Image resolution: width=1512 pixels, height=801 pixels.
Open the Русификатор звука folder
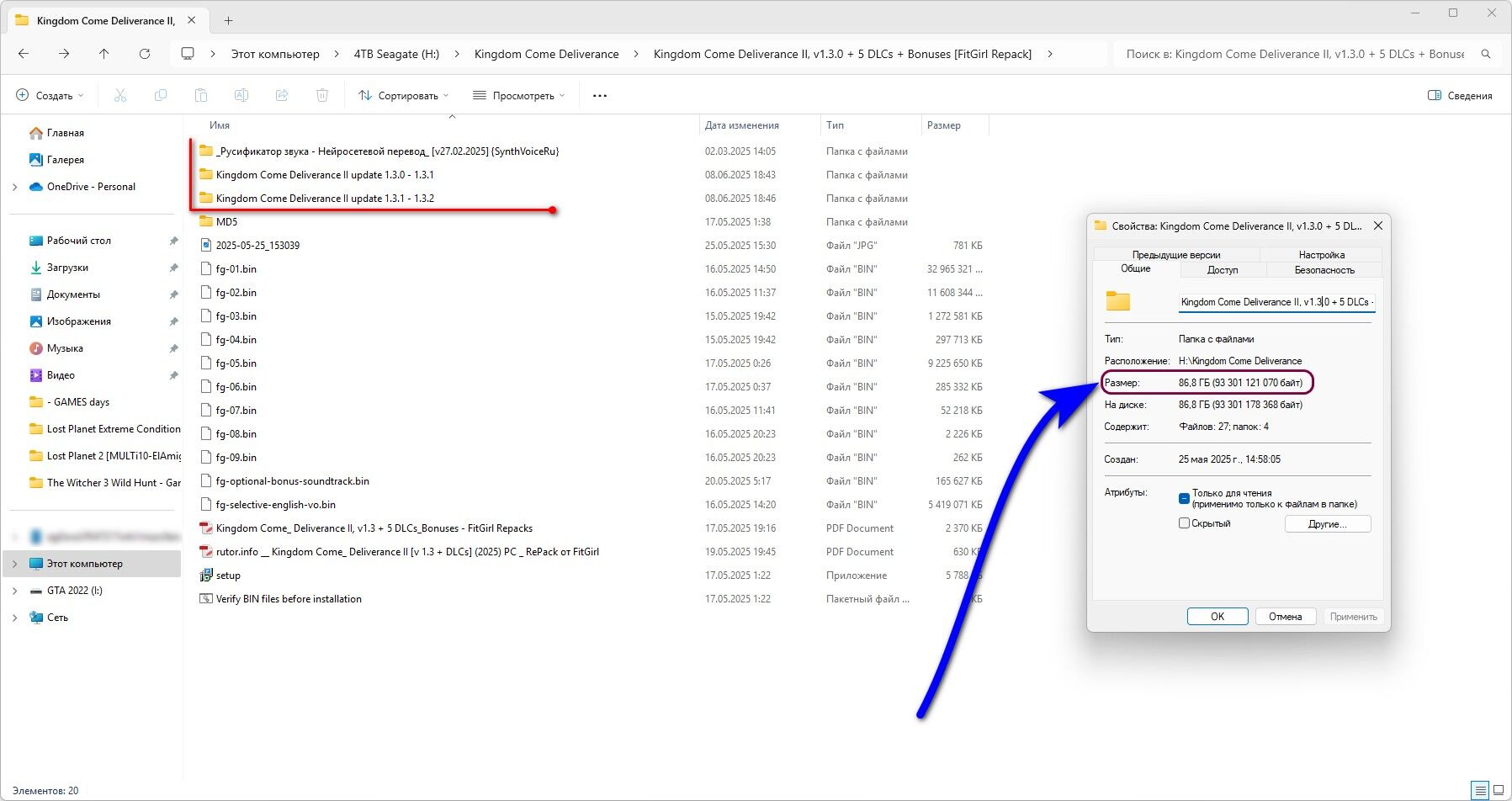379,151
